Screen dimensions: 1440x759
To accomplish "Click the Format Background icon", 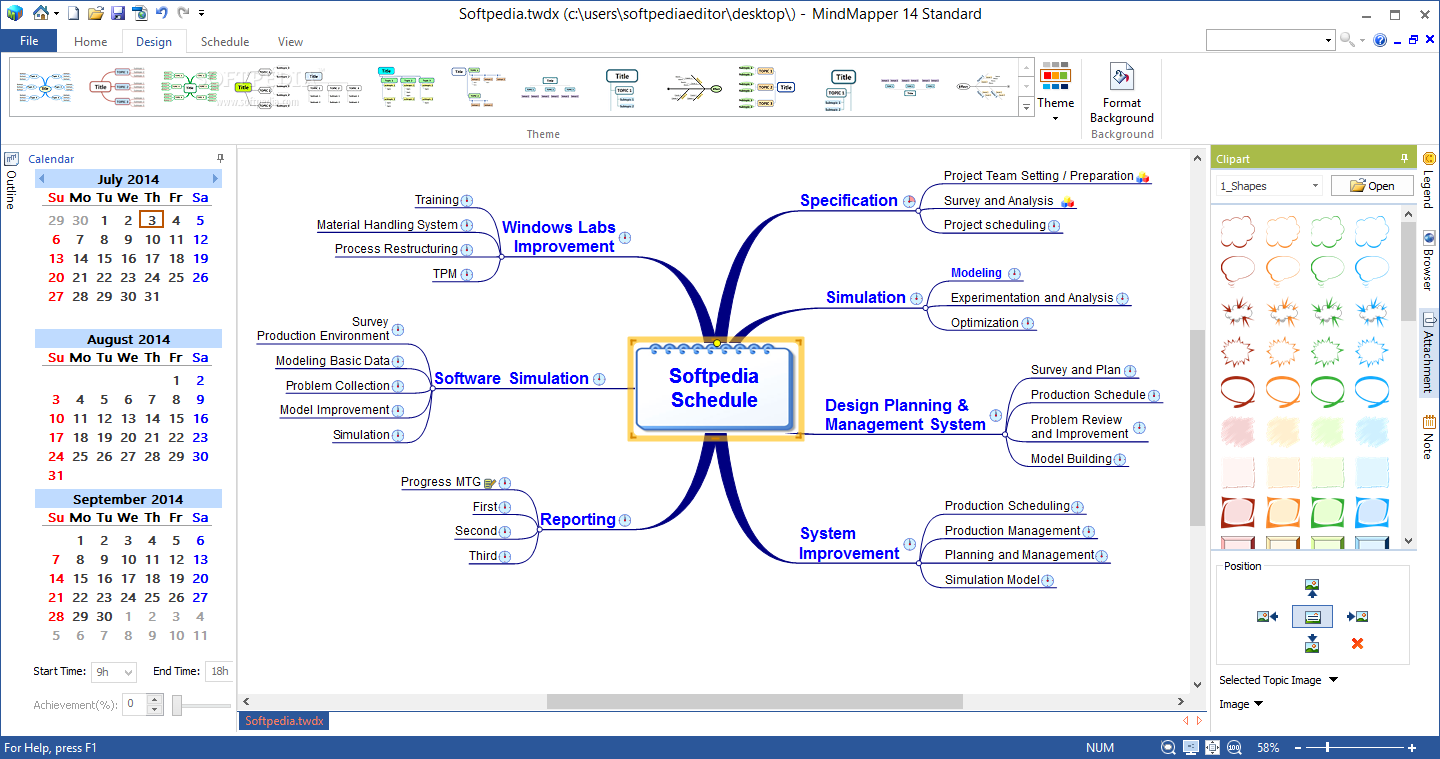I will (1122, 77).
